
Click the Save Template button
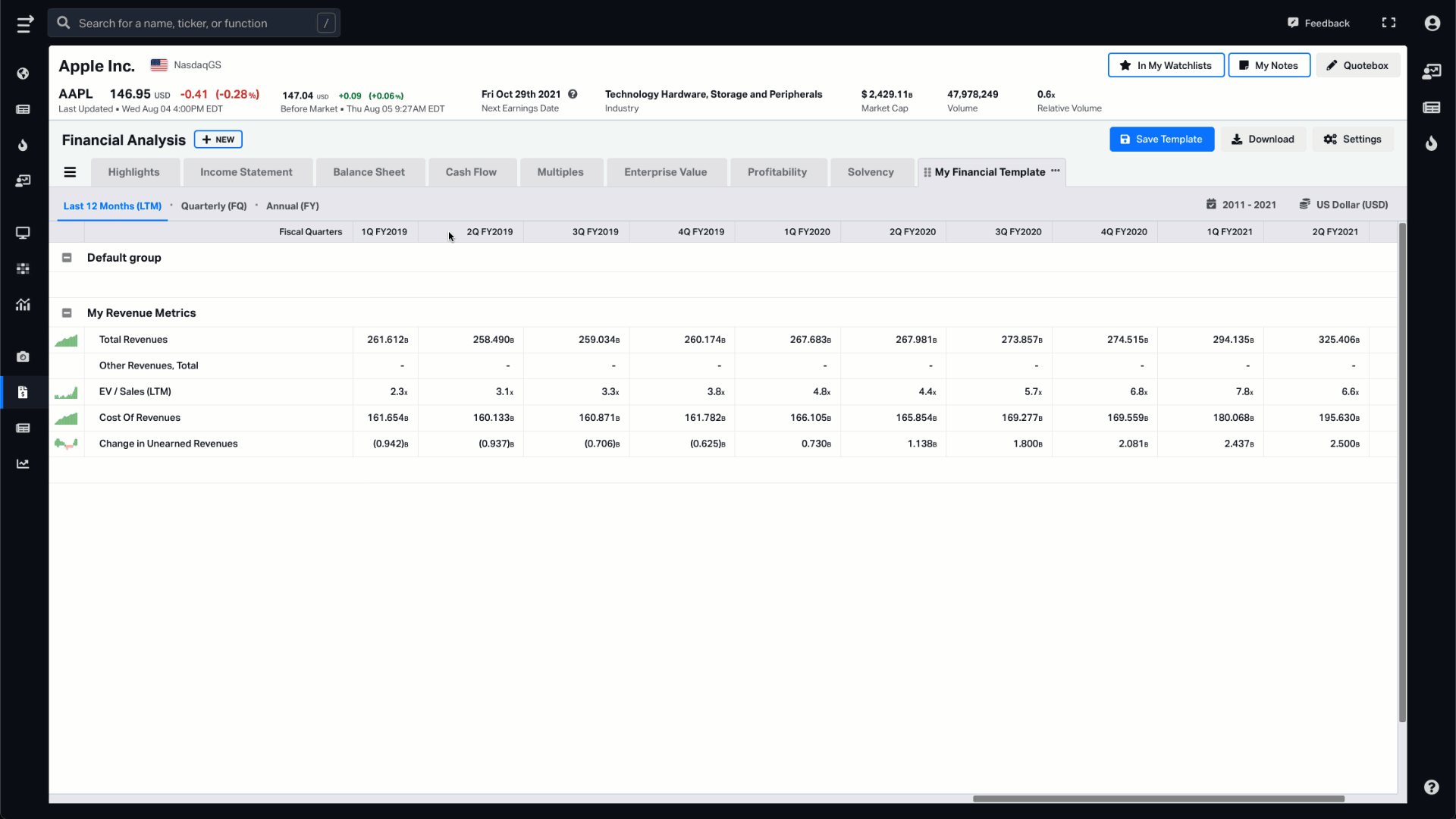click(x=1162, y=140)
